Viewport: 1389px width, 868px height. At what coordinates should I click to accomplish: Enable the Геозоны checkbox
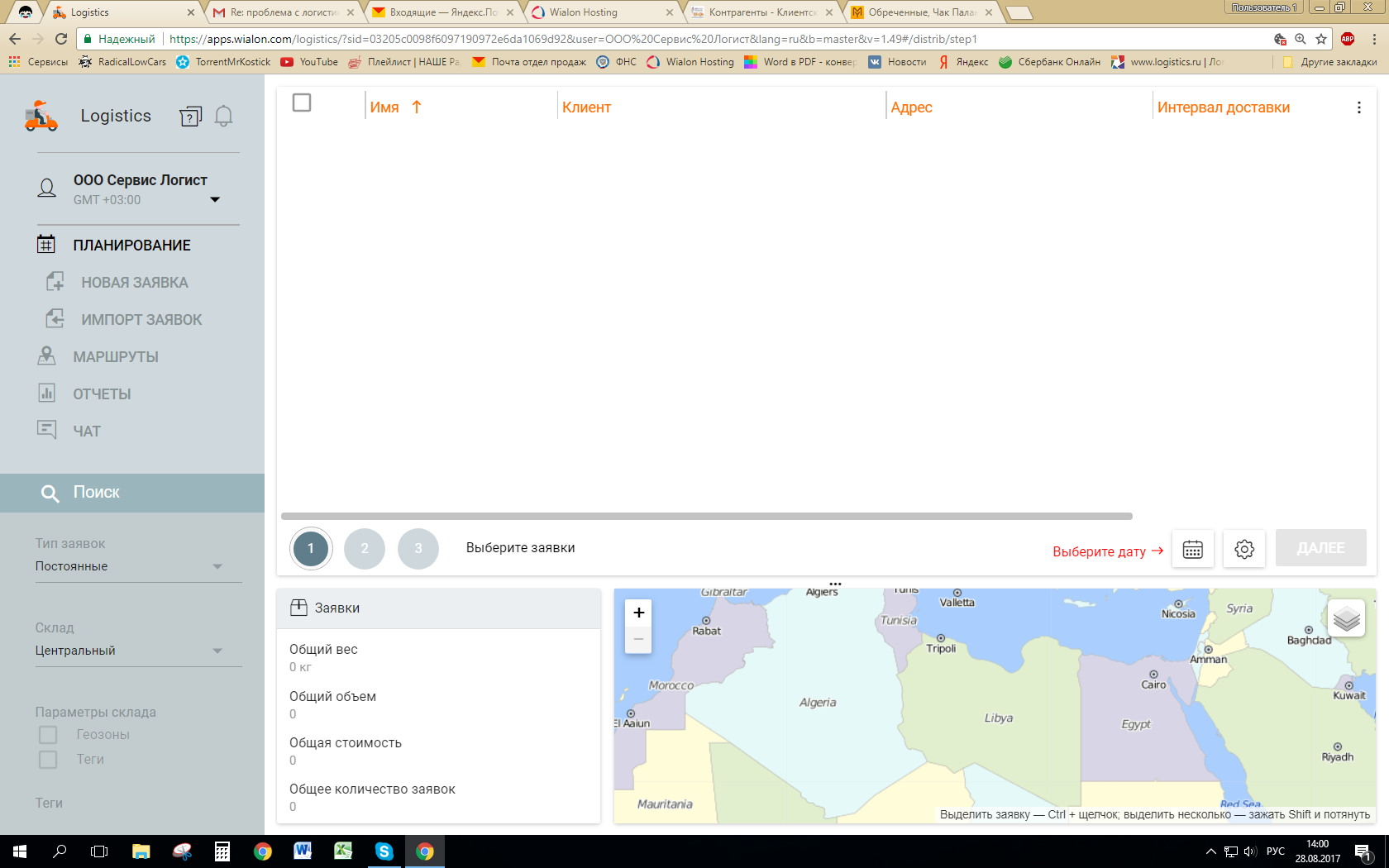49,734
